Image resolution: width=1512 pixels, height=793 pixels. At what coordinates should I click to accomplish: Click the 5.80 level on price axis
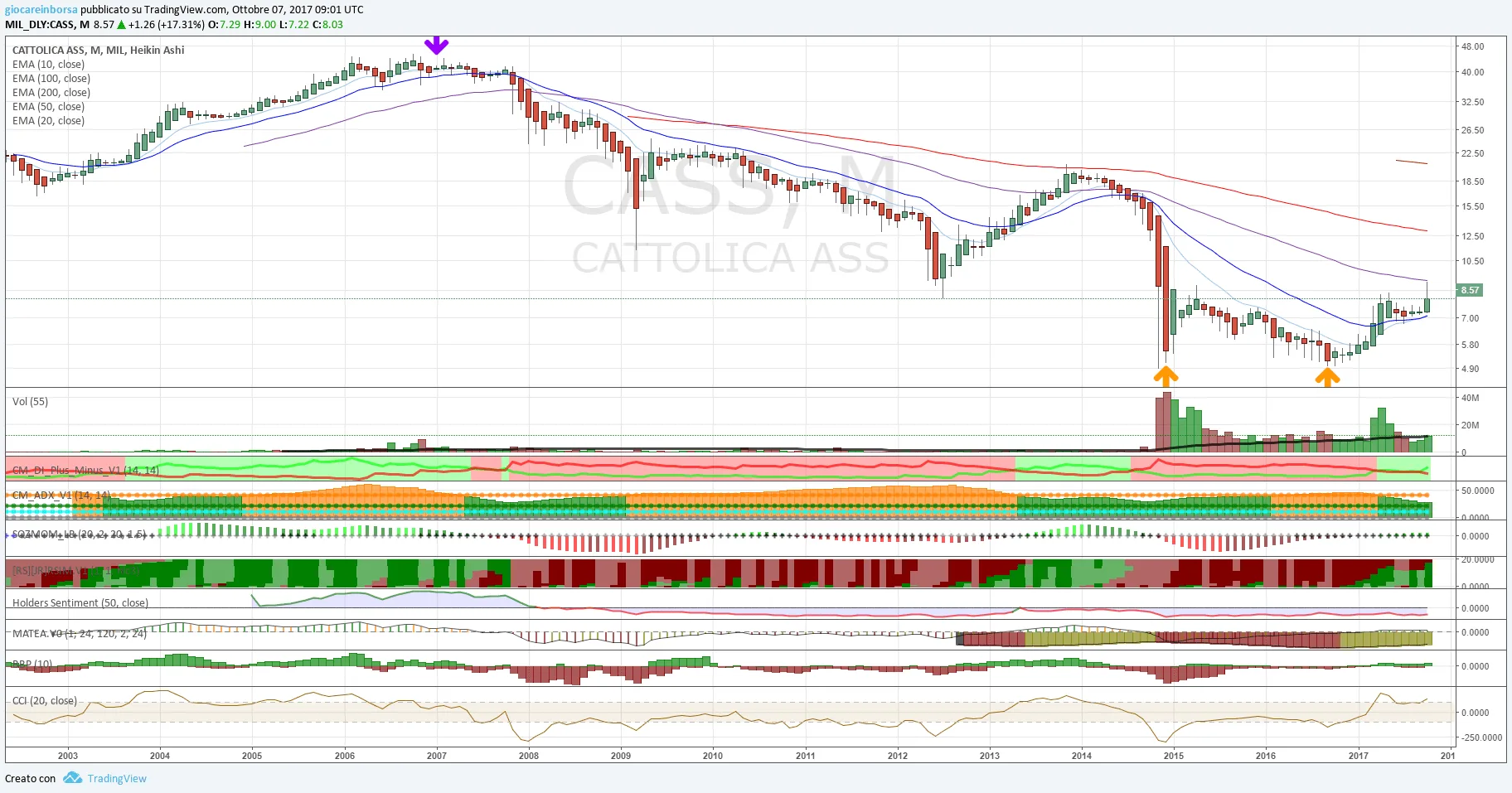pos(1470,345)
